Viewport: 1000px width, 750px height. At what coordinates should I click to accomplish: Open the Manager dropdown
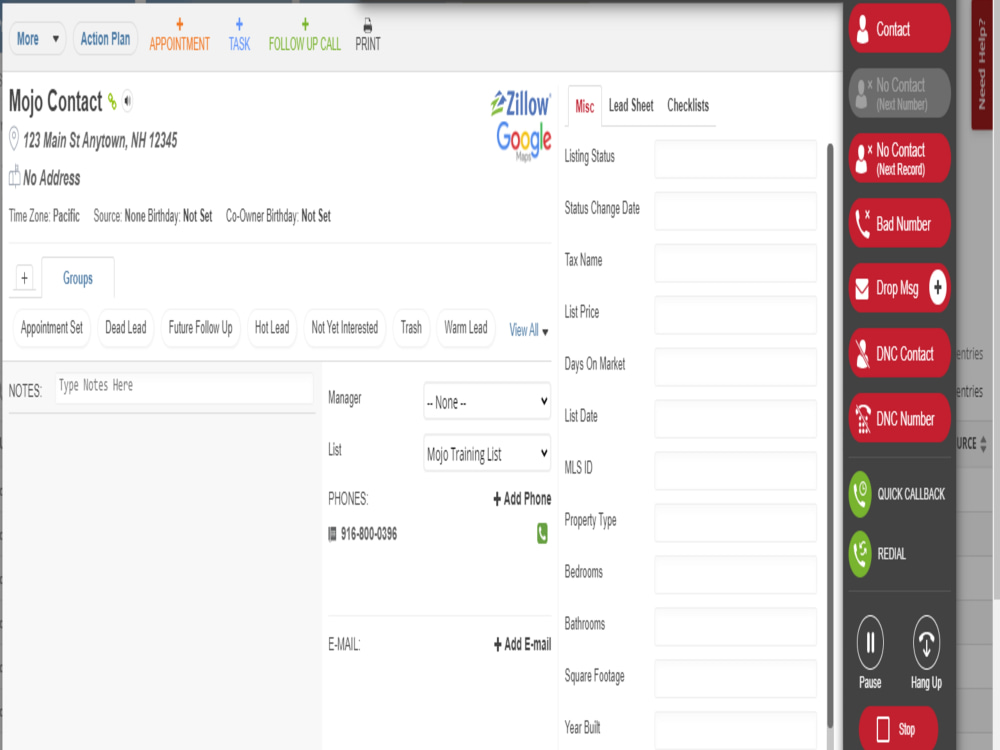tap(487, 401)
